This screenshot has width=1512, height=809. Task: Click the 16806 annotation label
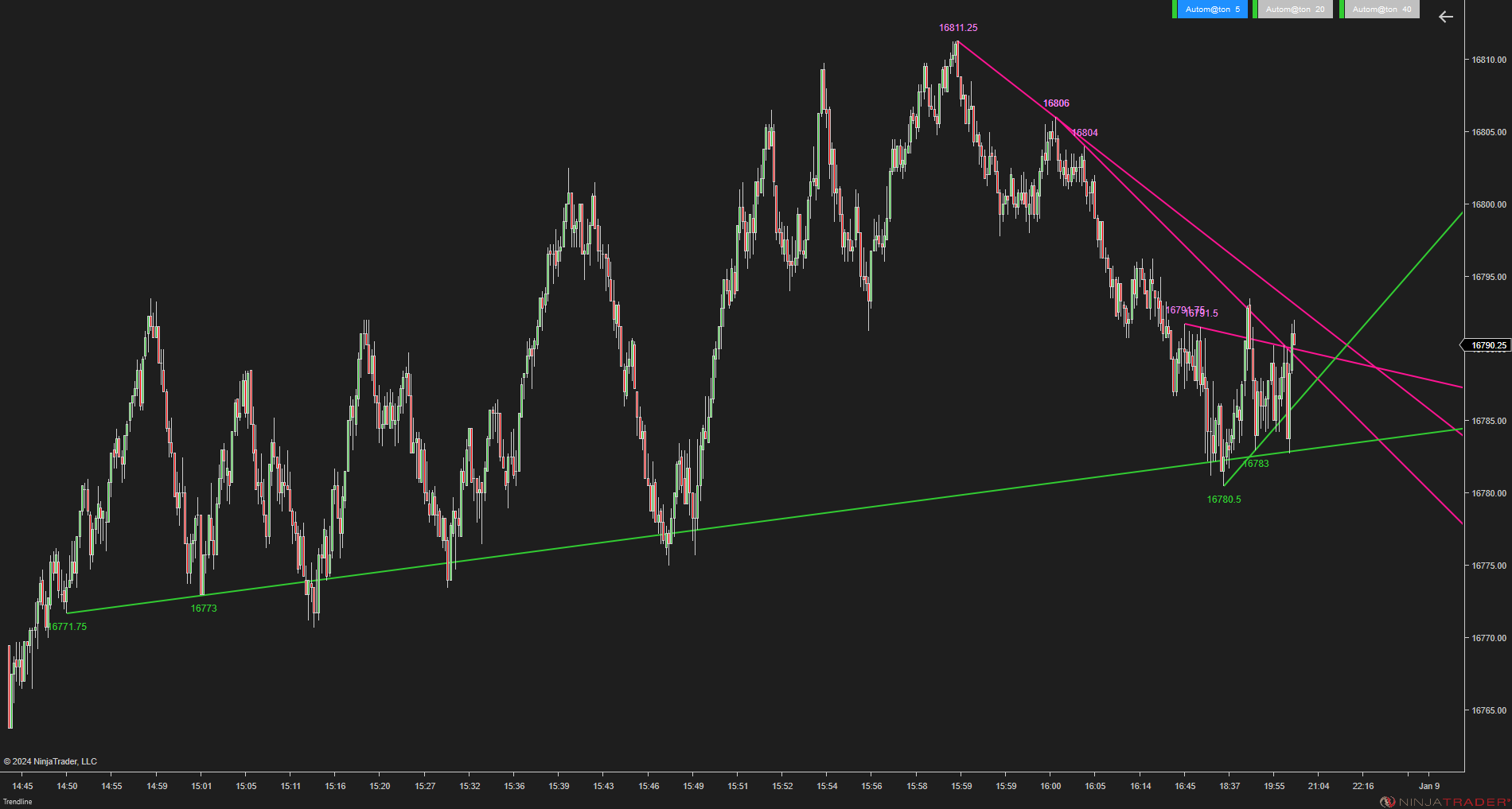click(1056, 103)
